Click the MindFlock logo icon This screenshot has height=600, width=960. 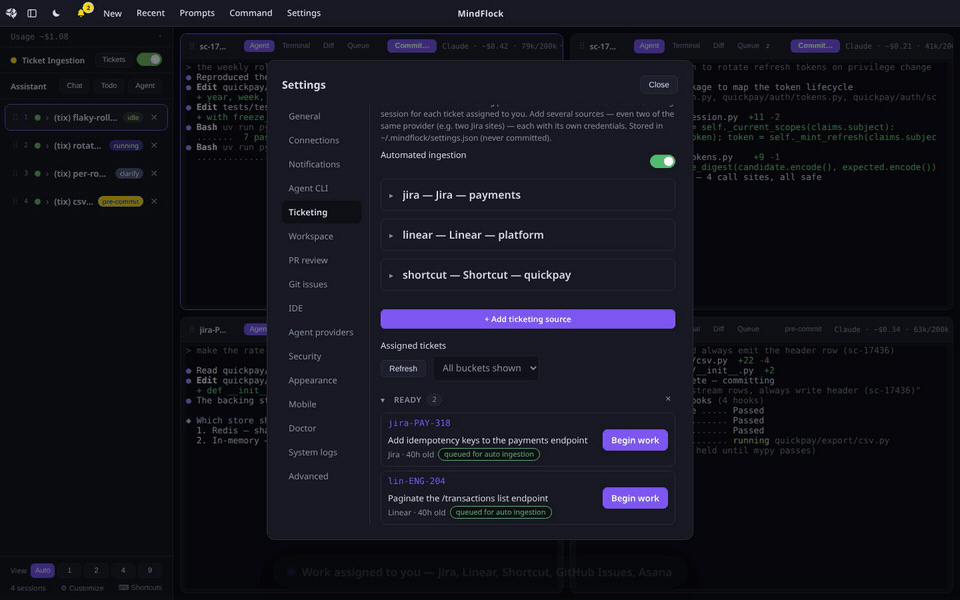[11, 13]
